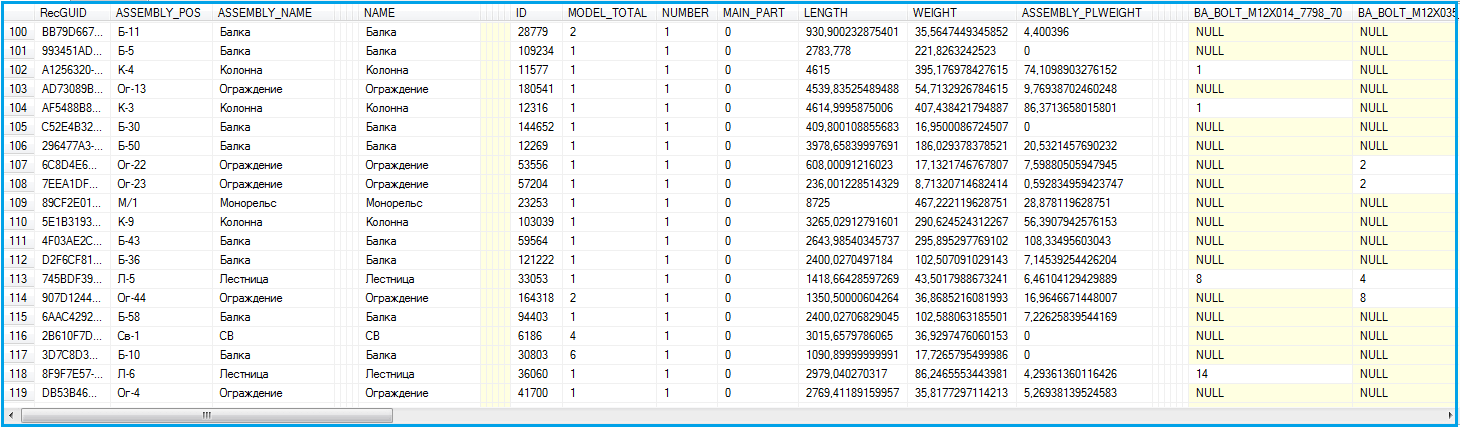Click the RecGUID column header

[59, 13]
